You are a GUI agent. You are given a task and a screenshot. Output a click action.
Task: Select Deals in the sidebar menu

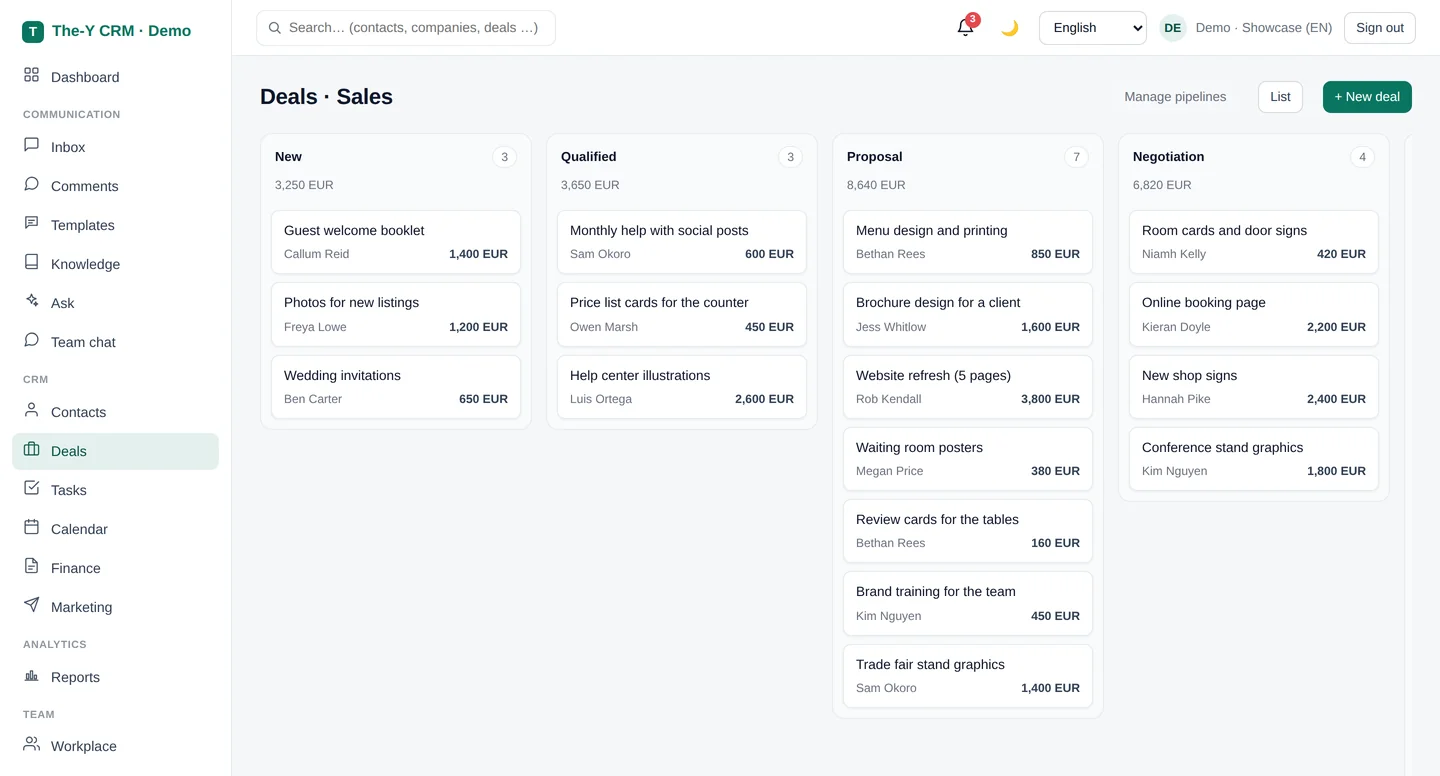coord(115,451)
